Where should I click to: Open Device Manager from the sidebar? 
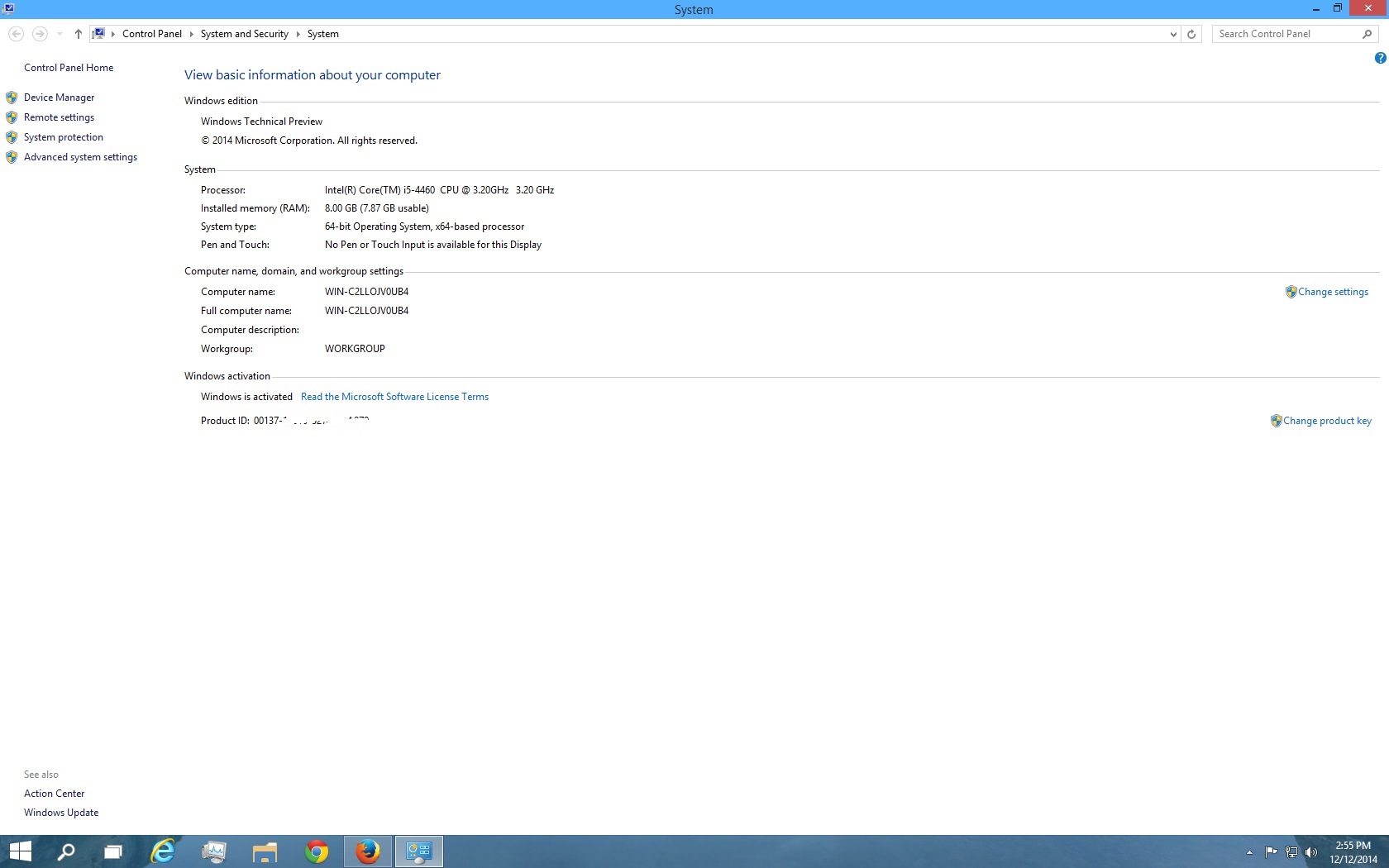coord(59,98)
